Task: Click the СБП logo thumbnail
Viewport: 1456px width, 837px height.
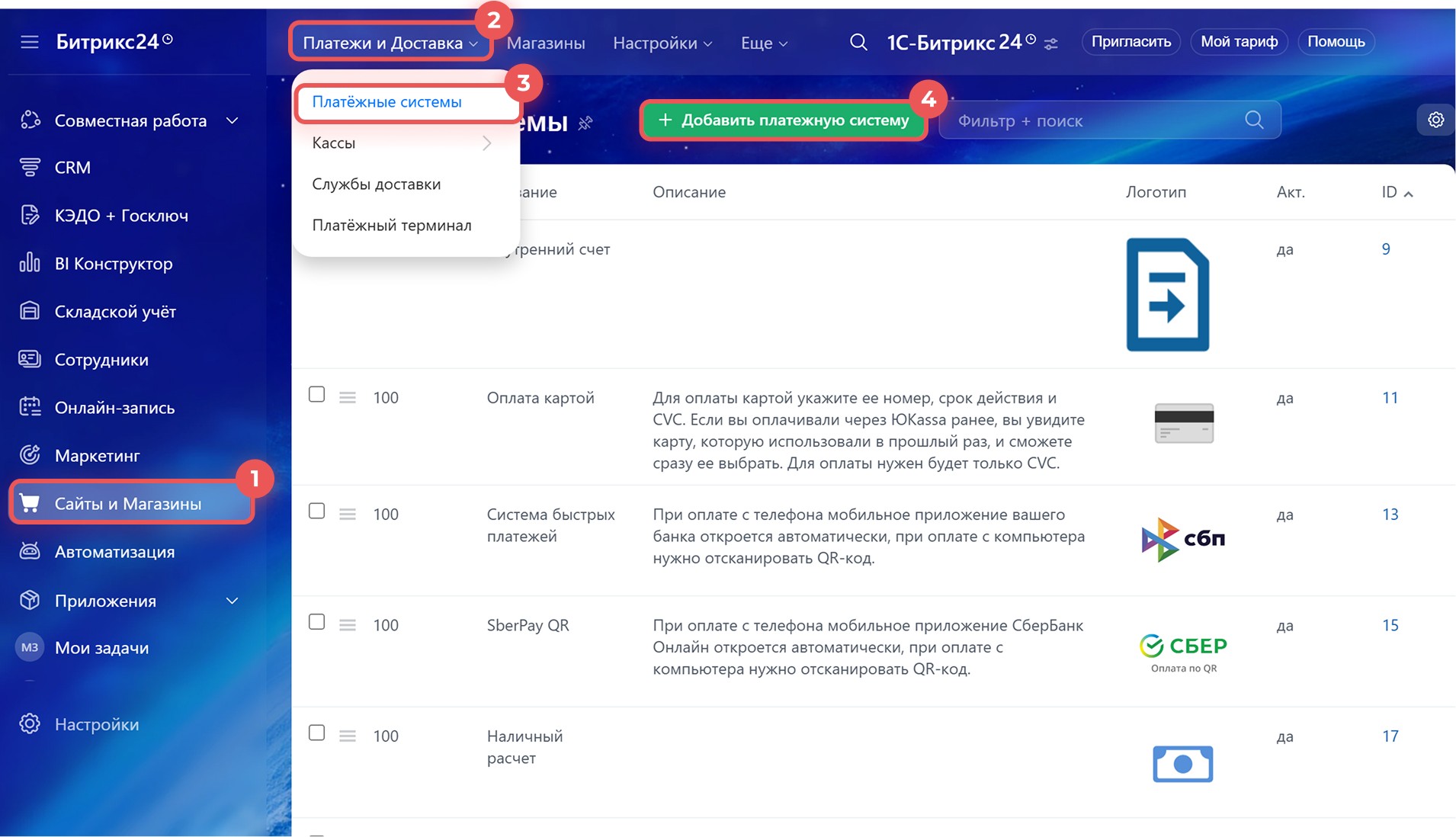Action: pos(1182,538)
